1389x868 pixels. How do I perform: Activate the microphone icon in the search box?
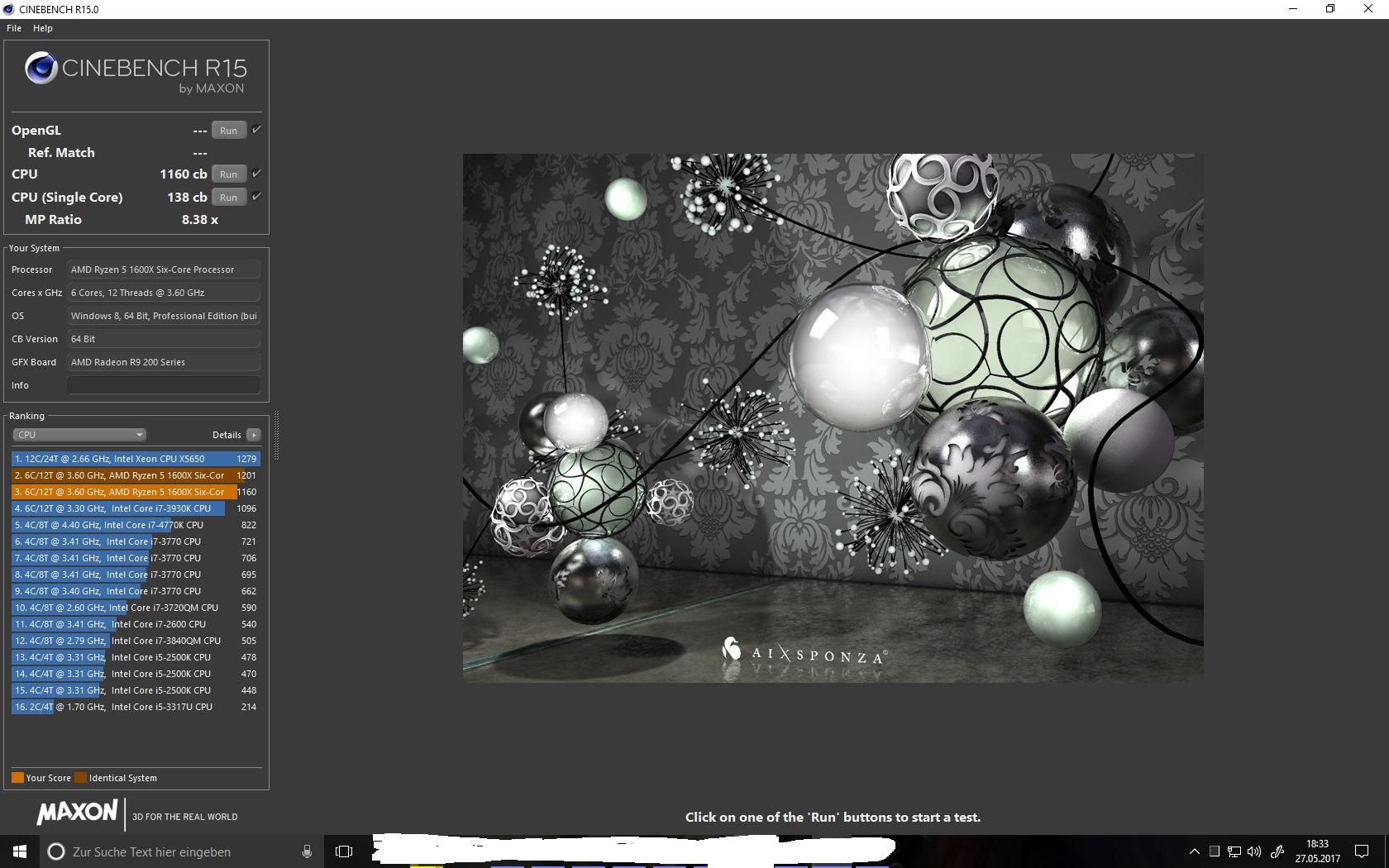pos(308,851)
